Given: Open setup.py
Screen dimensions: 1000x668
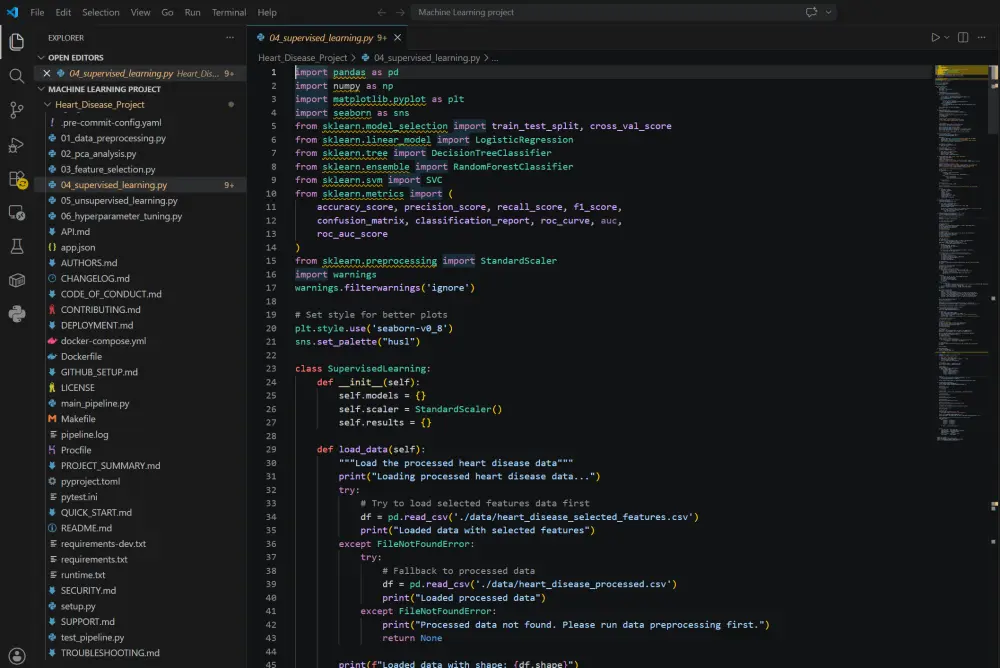Looking at the screenshot, I should (x=78, y=606).
